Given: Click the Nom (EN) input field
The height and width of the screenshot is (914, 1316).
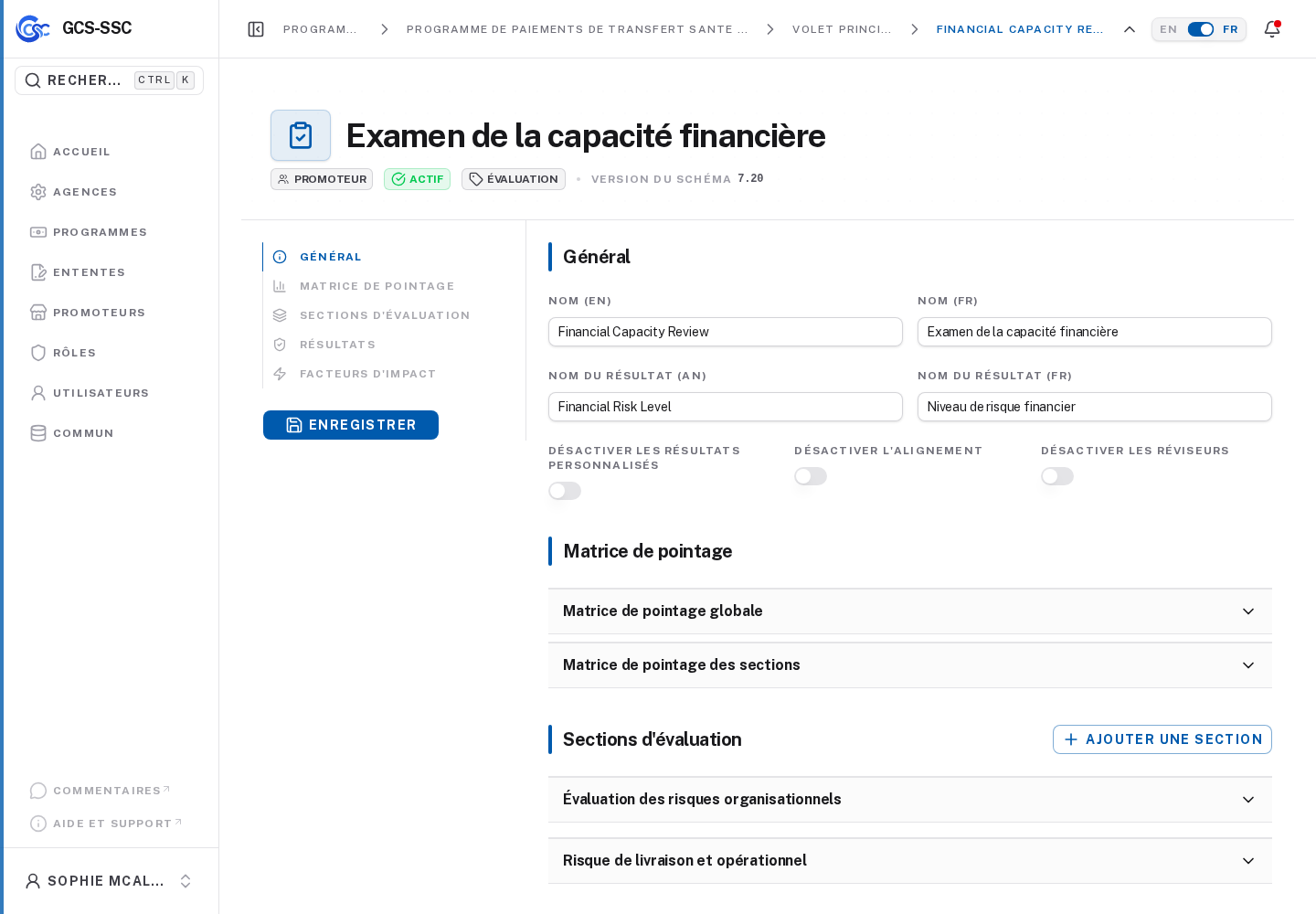Looking at the screenshot, I should point(726,332).
